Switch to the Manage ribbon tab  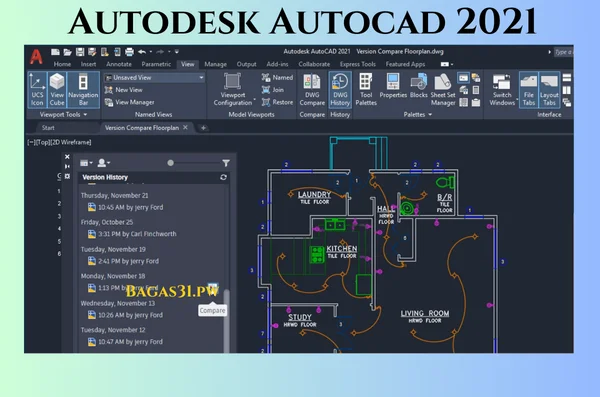[215, 64]
